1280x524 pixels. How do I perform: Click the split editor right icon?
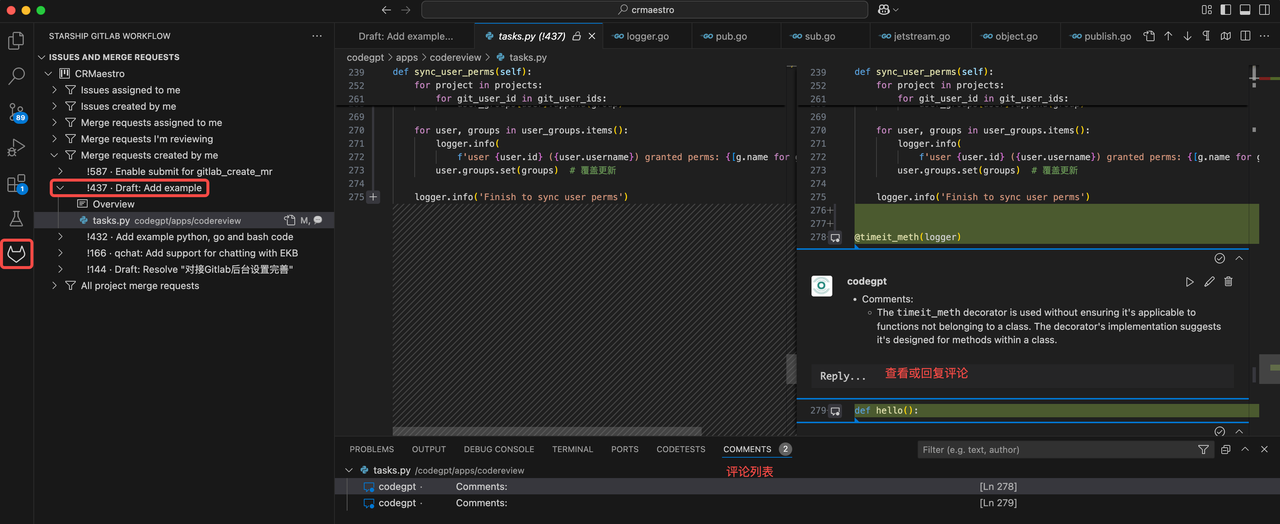pyautogui.click(x=1246, y=36)
